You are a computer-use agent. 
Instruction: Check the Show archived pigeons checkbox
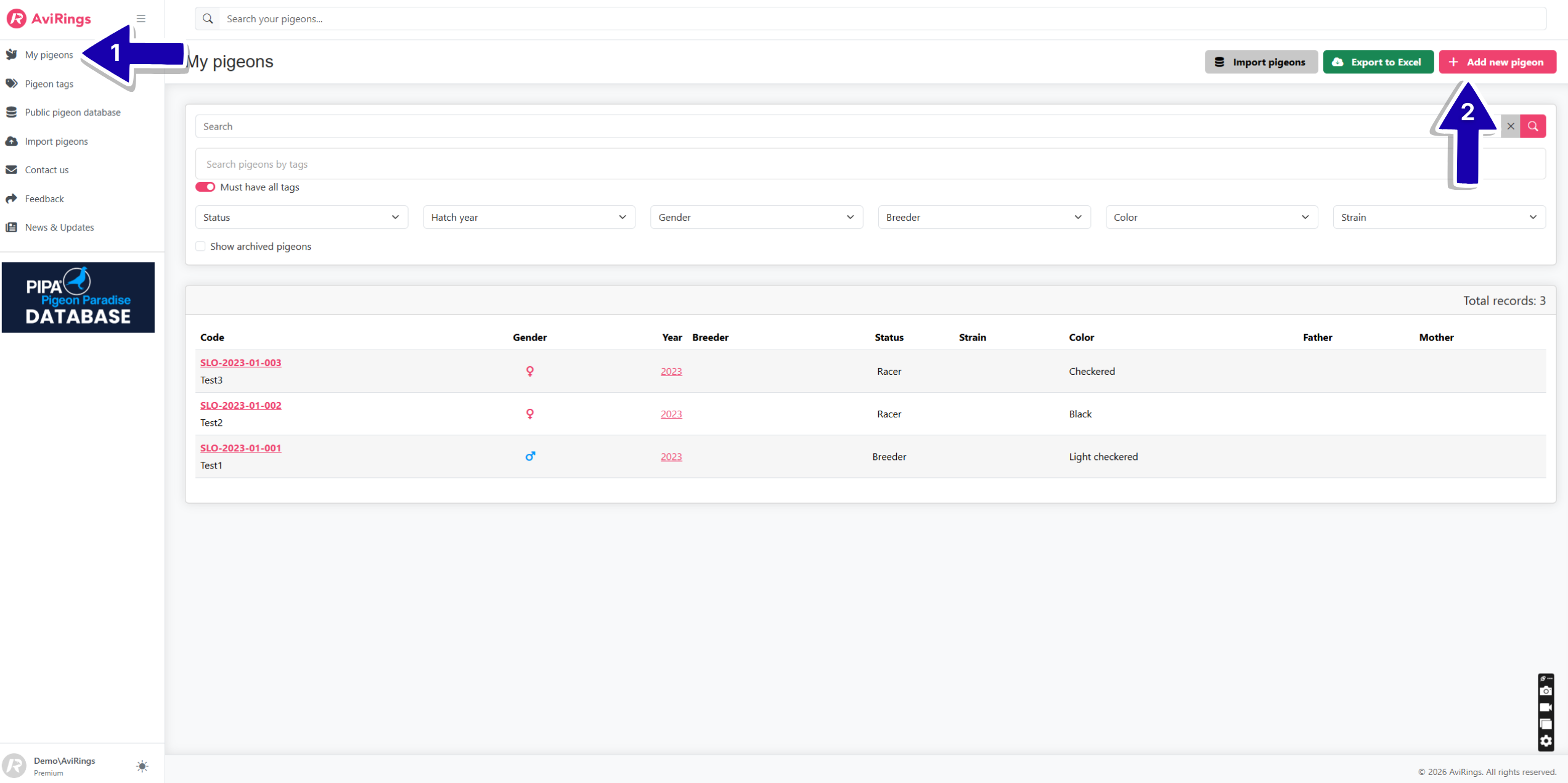[x=200, y=247]
